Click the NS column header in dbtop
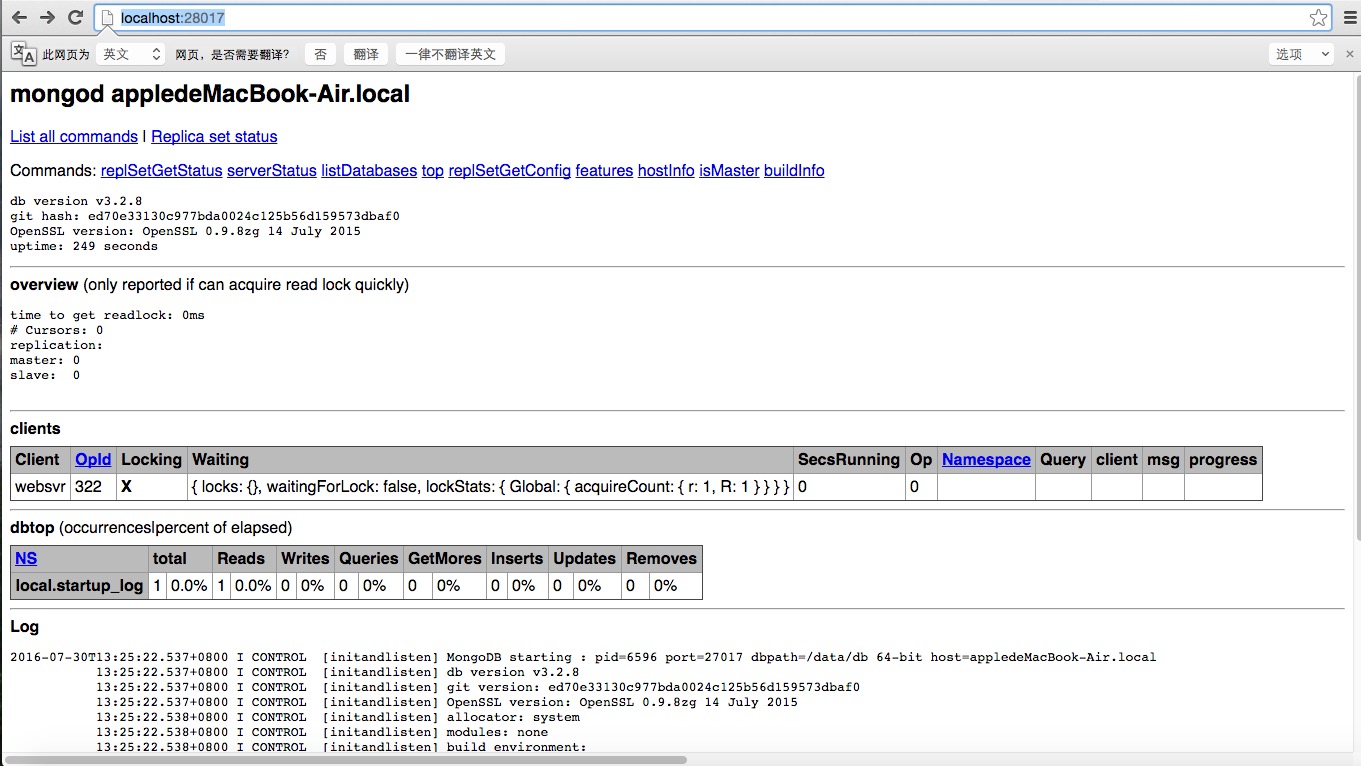The height and width of the screenshot is (766, 1361). coord(26,559)
